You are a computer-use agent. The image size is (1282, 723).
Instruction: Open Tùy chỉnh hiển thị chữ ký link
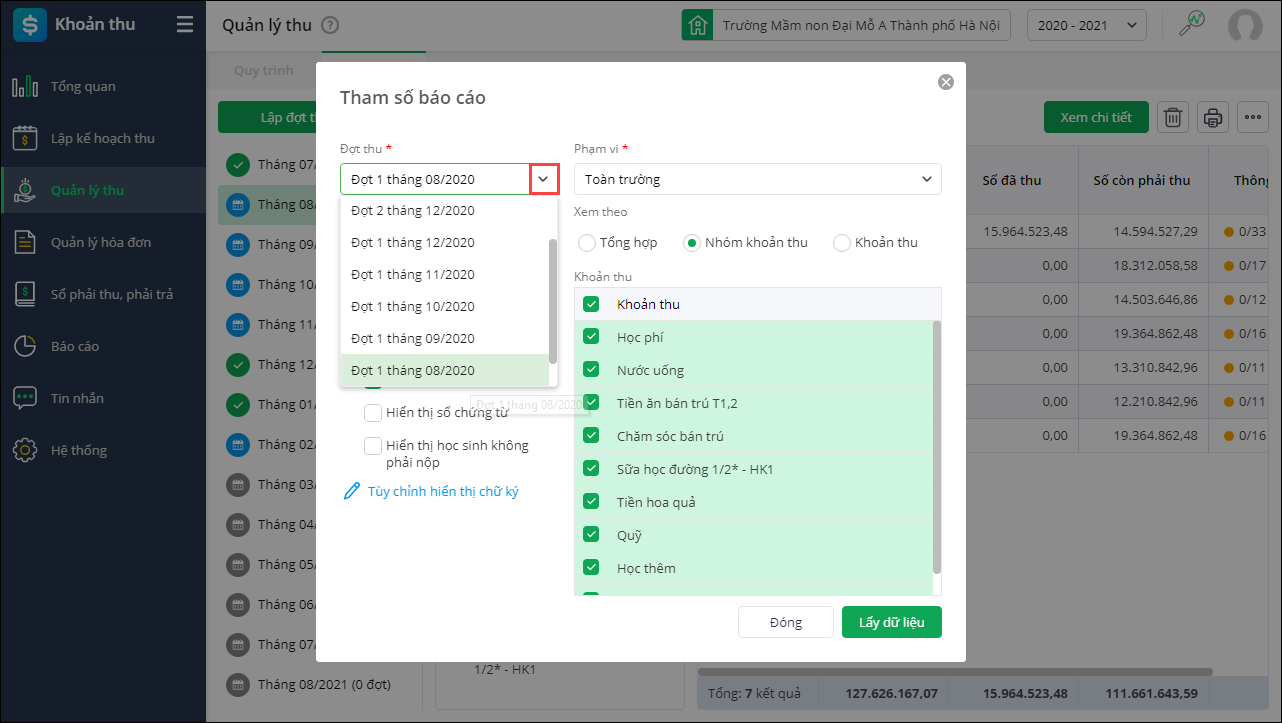coord(443,491)
